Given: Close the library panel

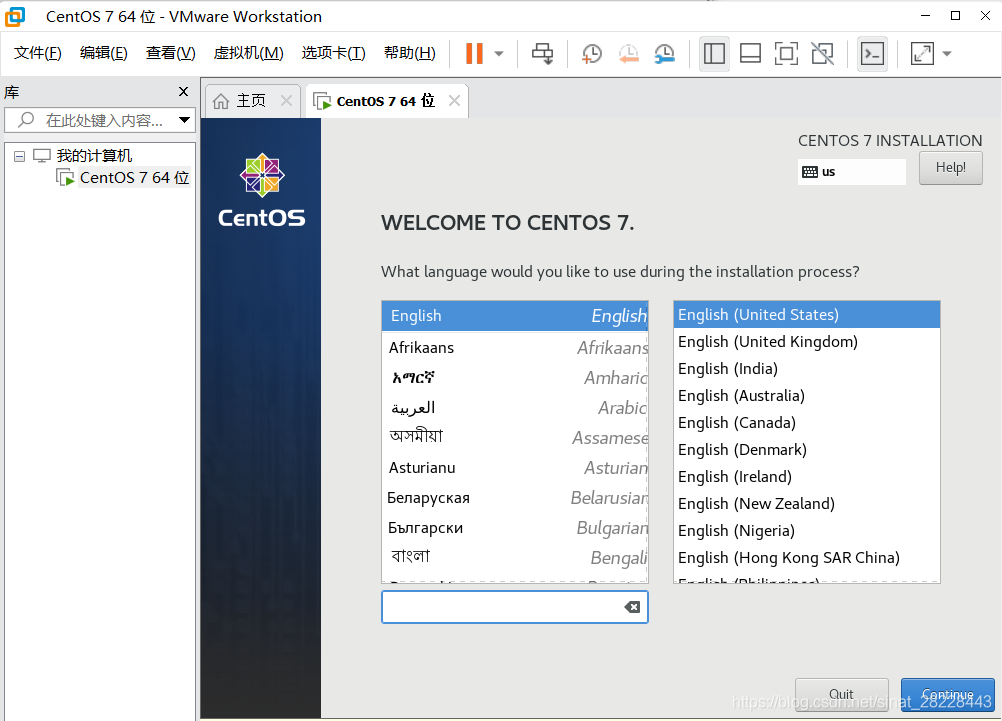Looking at the screenshot, I should 183,91.
